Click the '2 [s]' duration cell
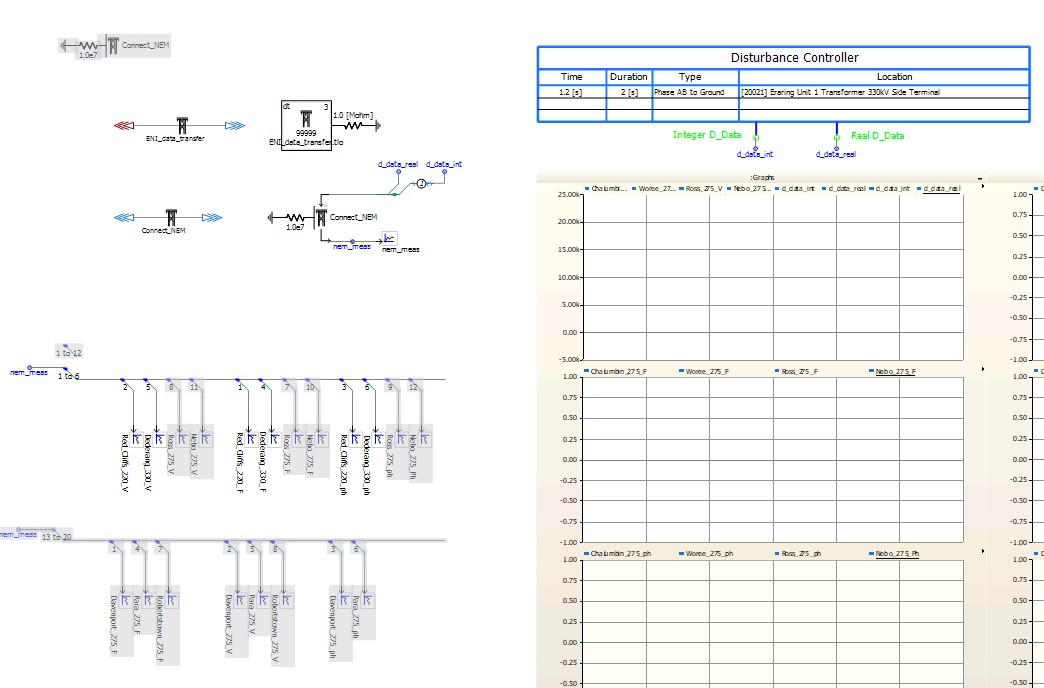The image size is (1044, 688). (x=629, y=92)
